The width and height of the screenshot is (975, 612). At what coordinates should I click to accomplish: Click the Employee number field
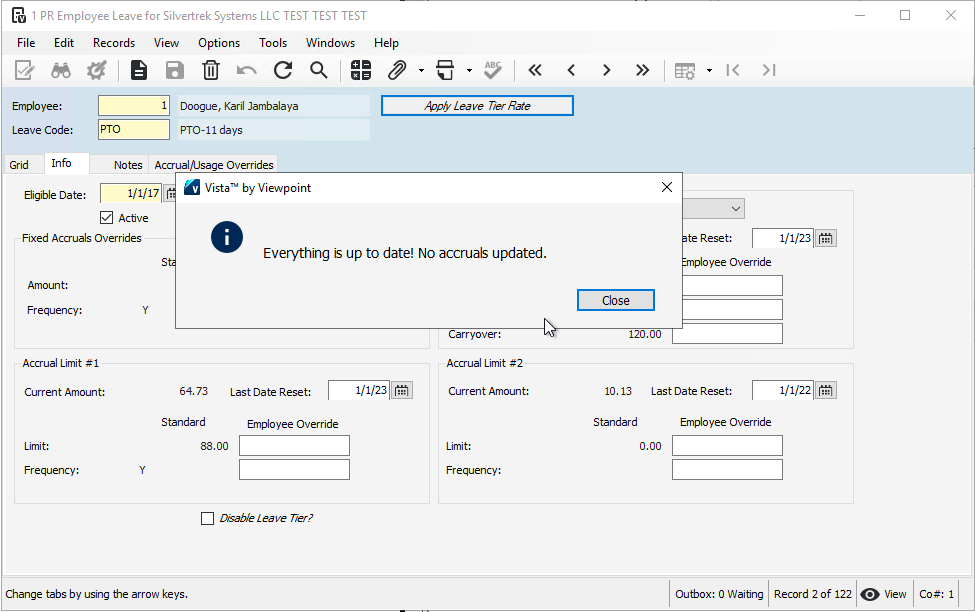point(134,106)
